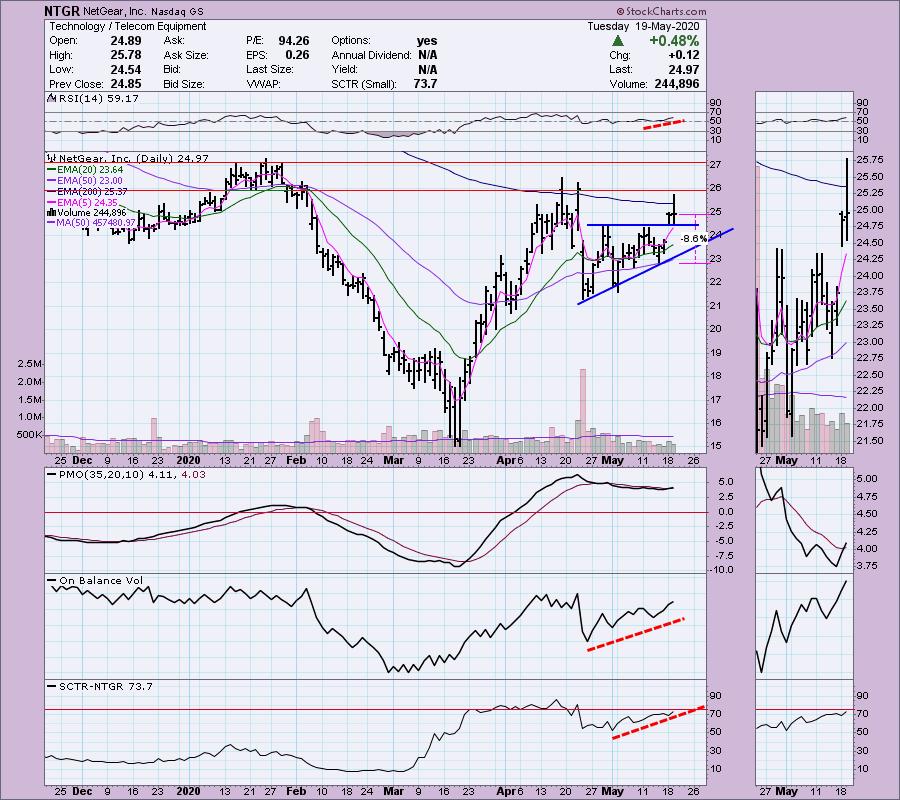The width and height of the screenshot is (900, 800).
Task: Click the EMA(50) 23.00 legend entry
Action: tap(90, 181)
